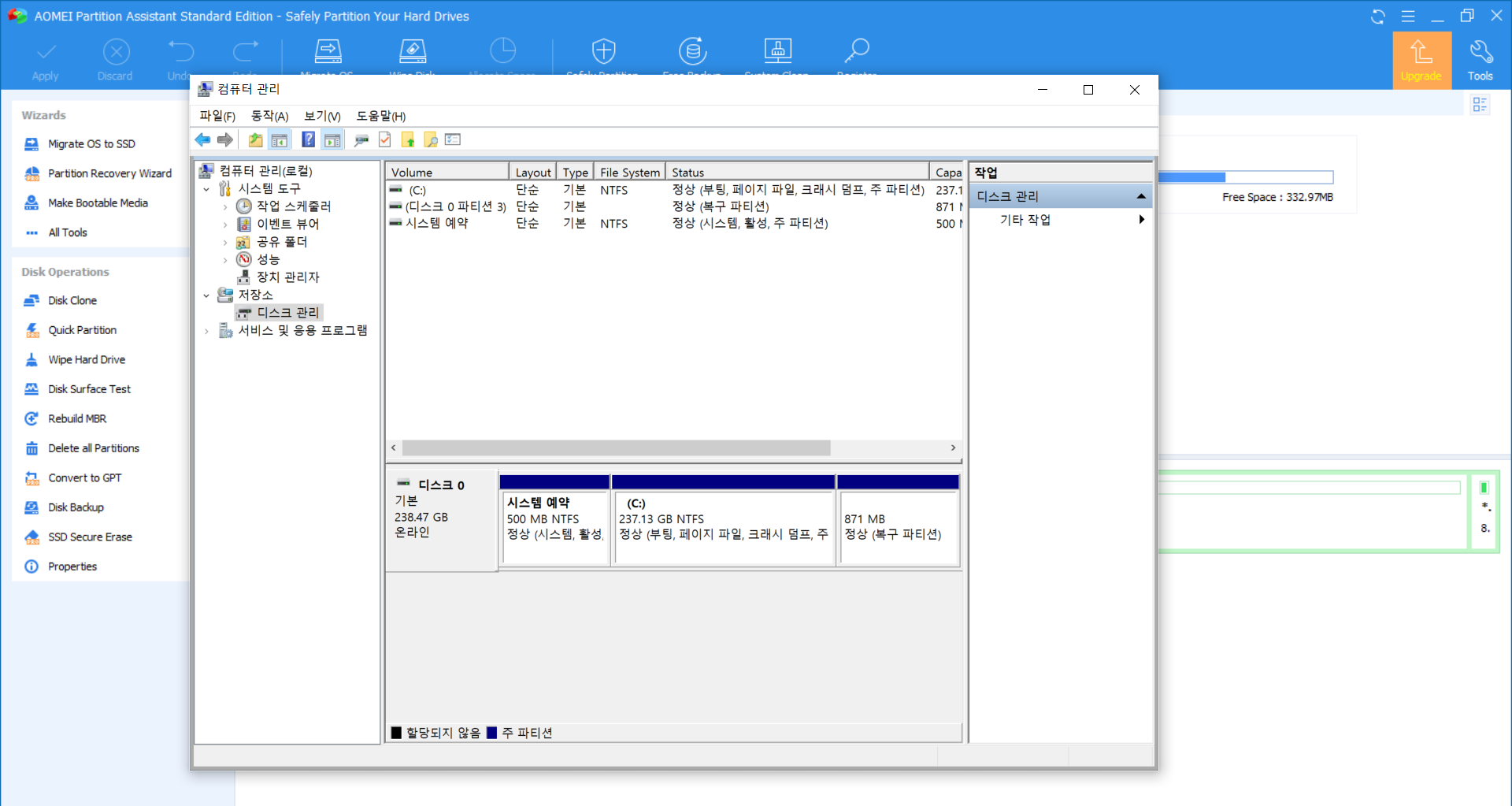Click the gray Forward arrow in Computer Management toolbar

point(225,139)
